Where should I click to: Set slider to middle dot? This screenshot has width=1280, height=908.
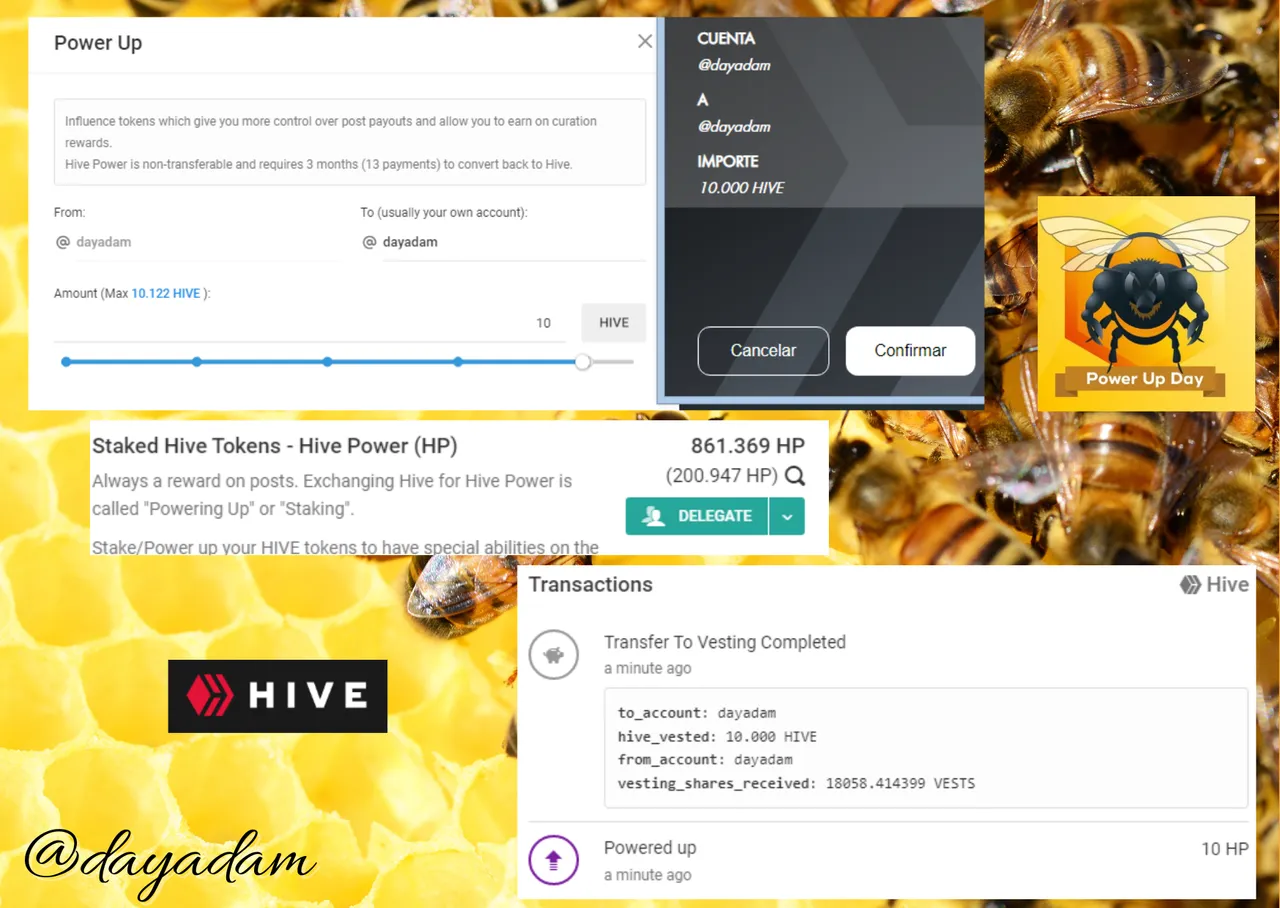click(x=327, y=362)
